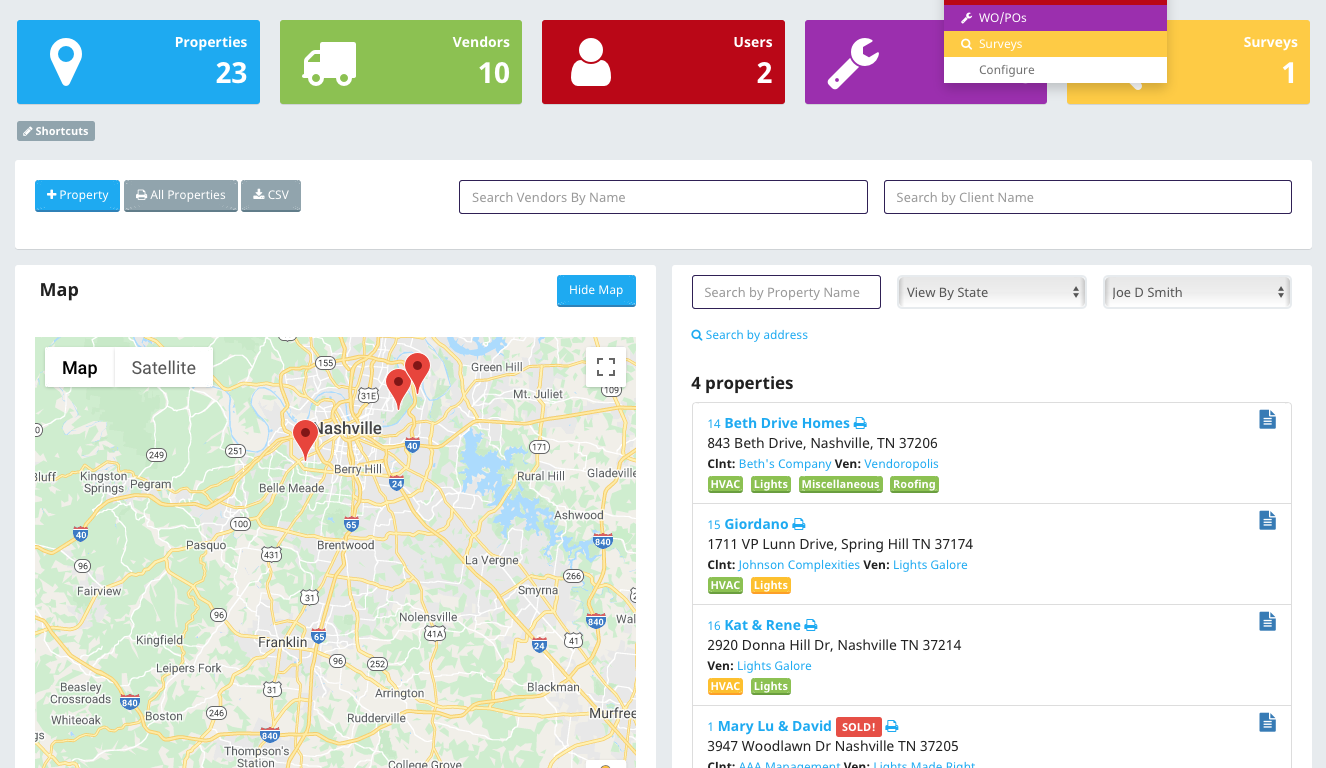Open Beth's Company client link
Image resolution: width=1326 pixels, height=768 pixels.
[x=785, y=464]
